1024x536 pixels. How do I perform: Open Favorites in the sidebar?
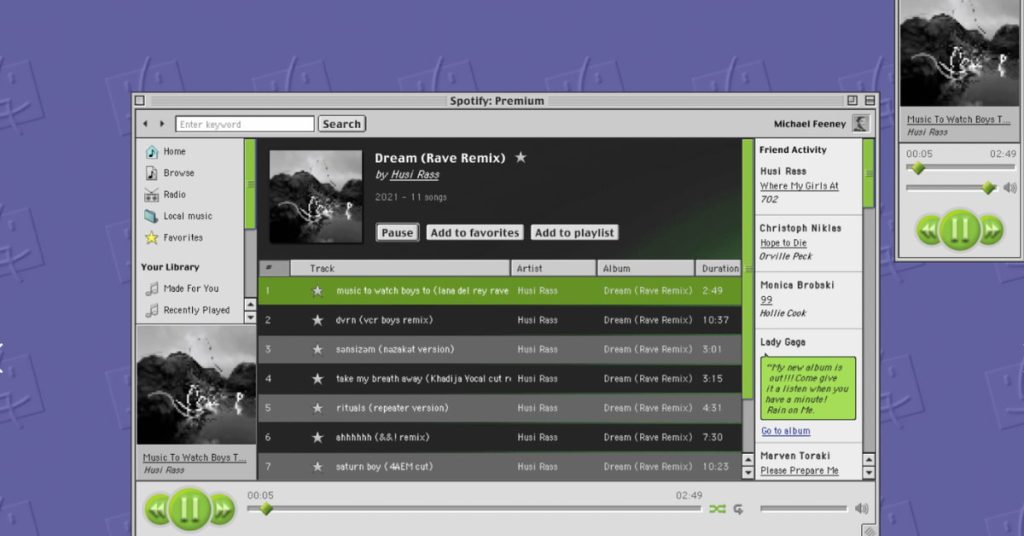coord(174,238)
